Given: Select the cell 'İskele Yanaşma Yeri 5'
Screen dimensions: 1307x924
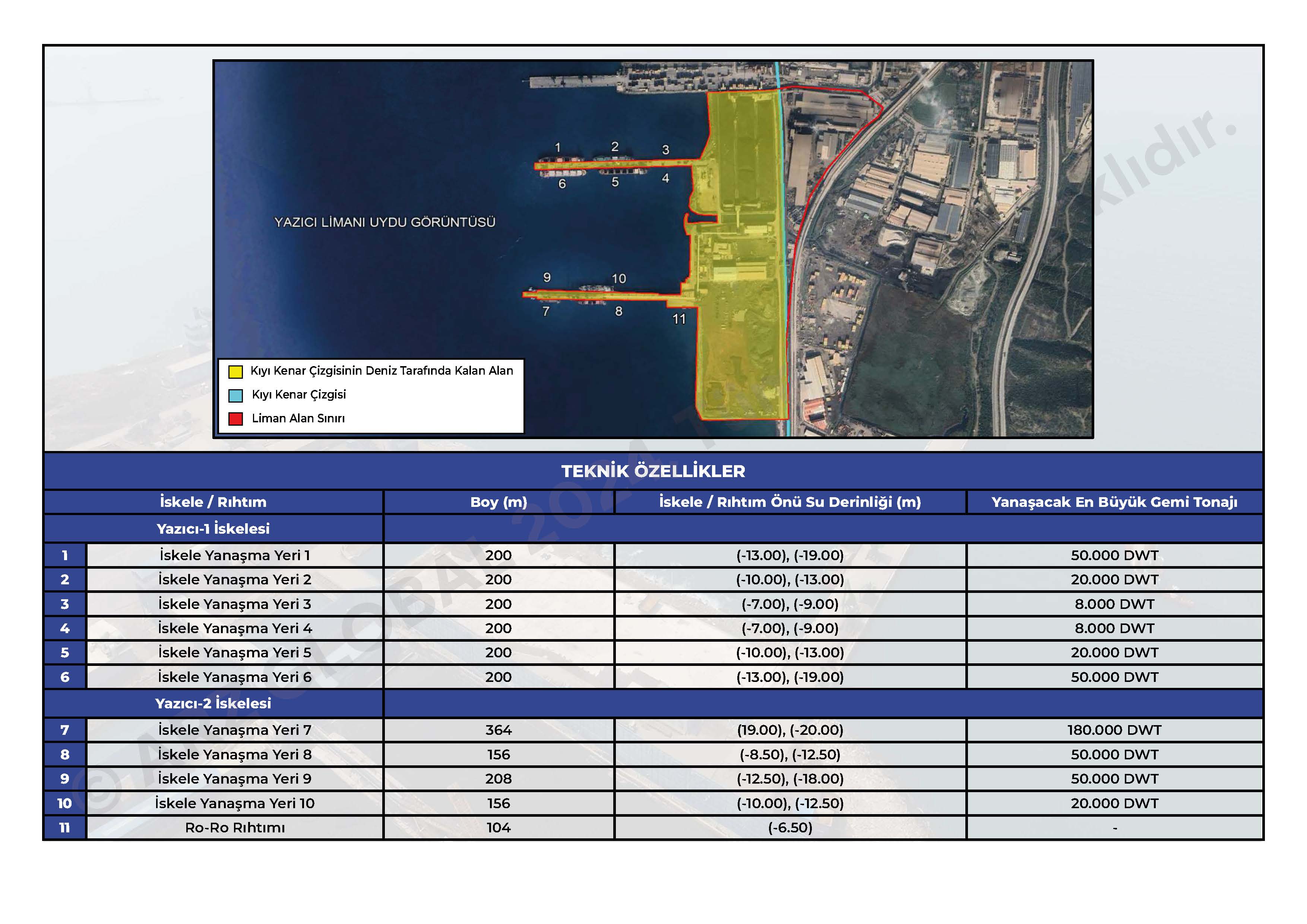Looking at the screenshot, I should pyautogui.click(x=235, y=652).
